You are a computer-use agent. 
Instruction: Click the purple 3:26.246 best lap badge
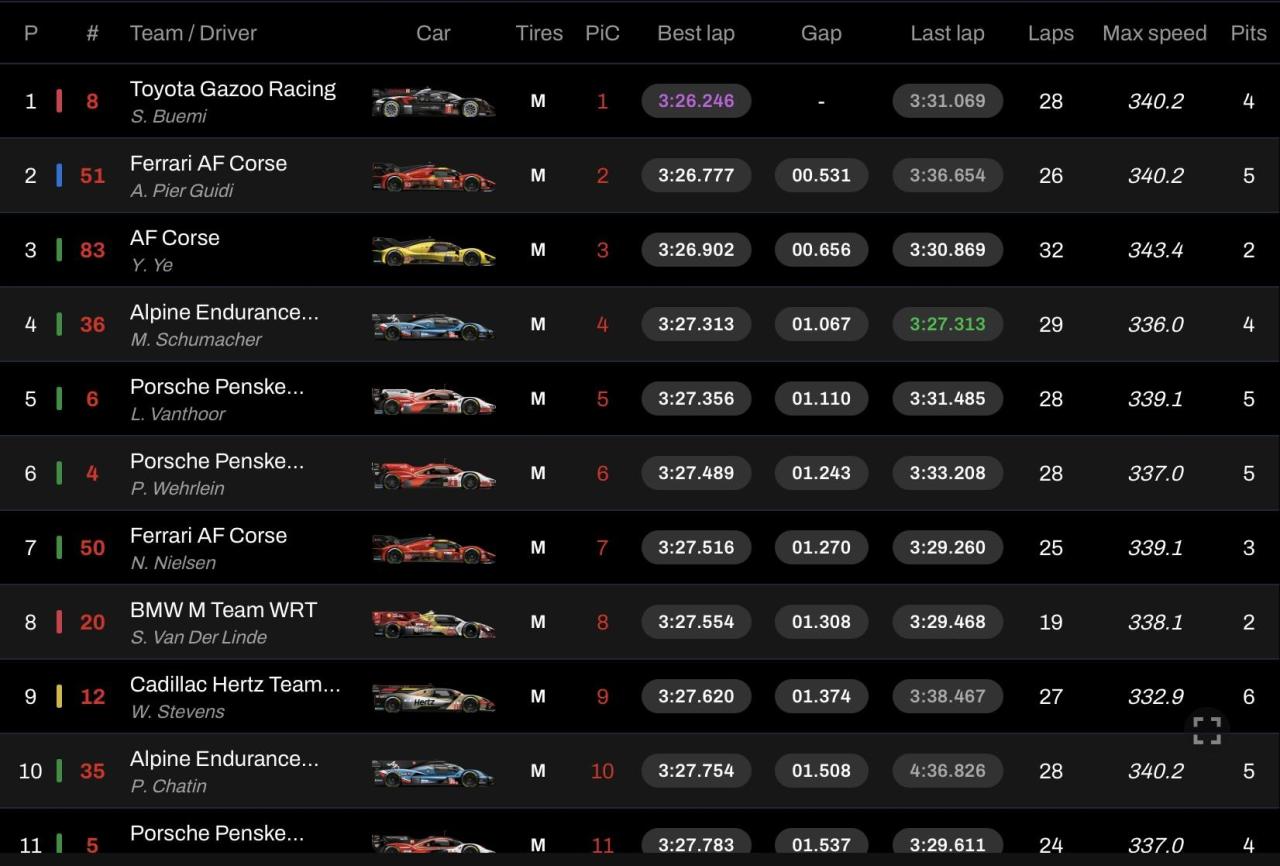[696, 101]
